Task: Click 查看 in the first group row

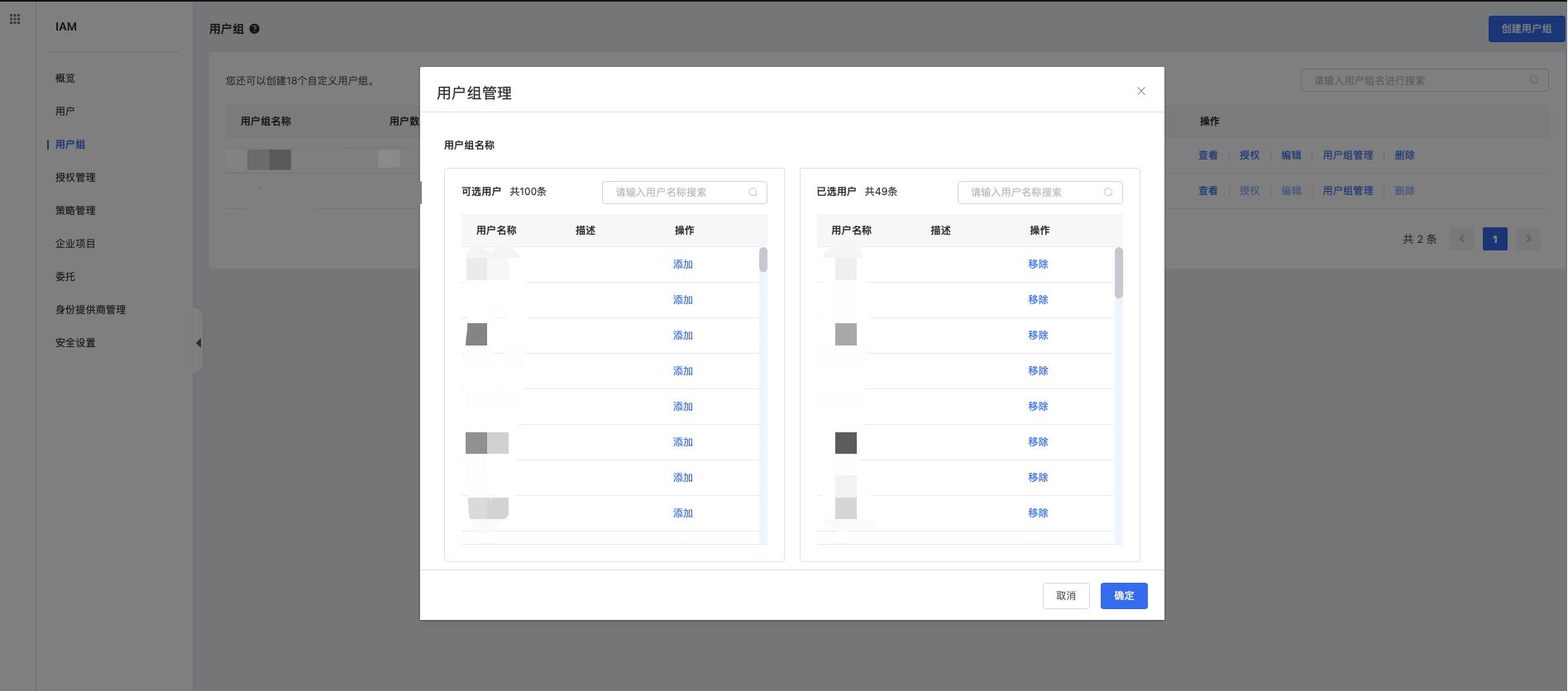Action: pos(1208,155)
